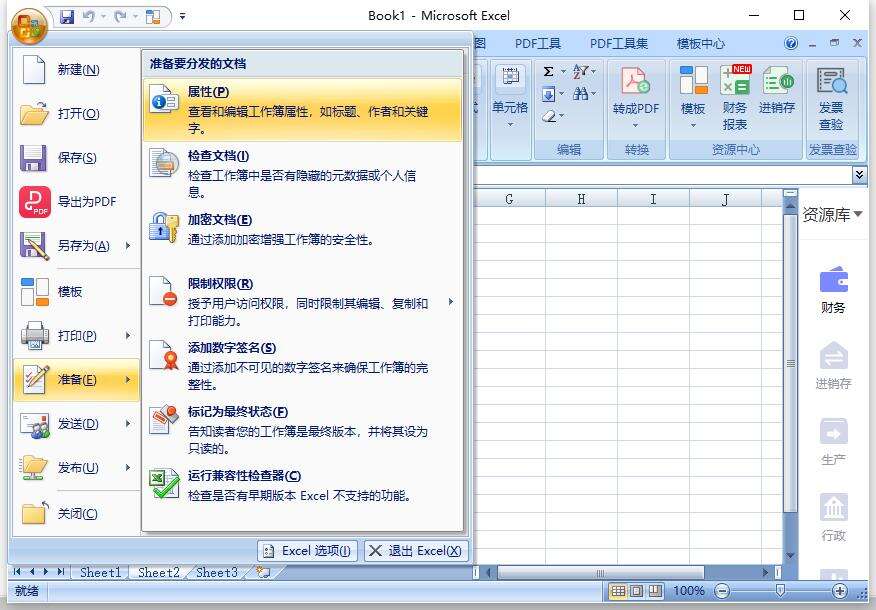This screenshot has width=876, height=610.
Task: Click the Redo icon in Quick Access toolbar
Action: tap(120, 17)
